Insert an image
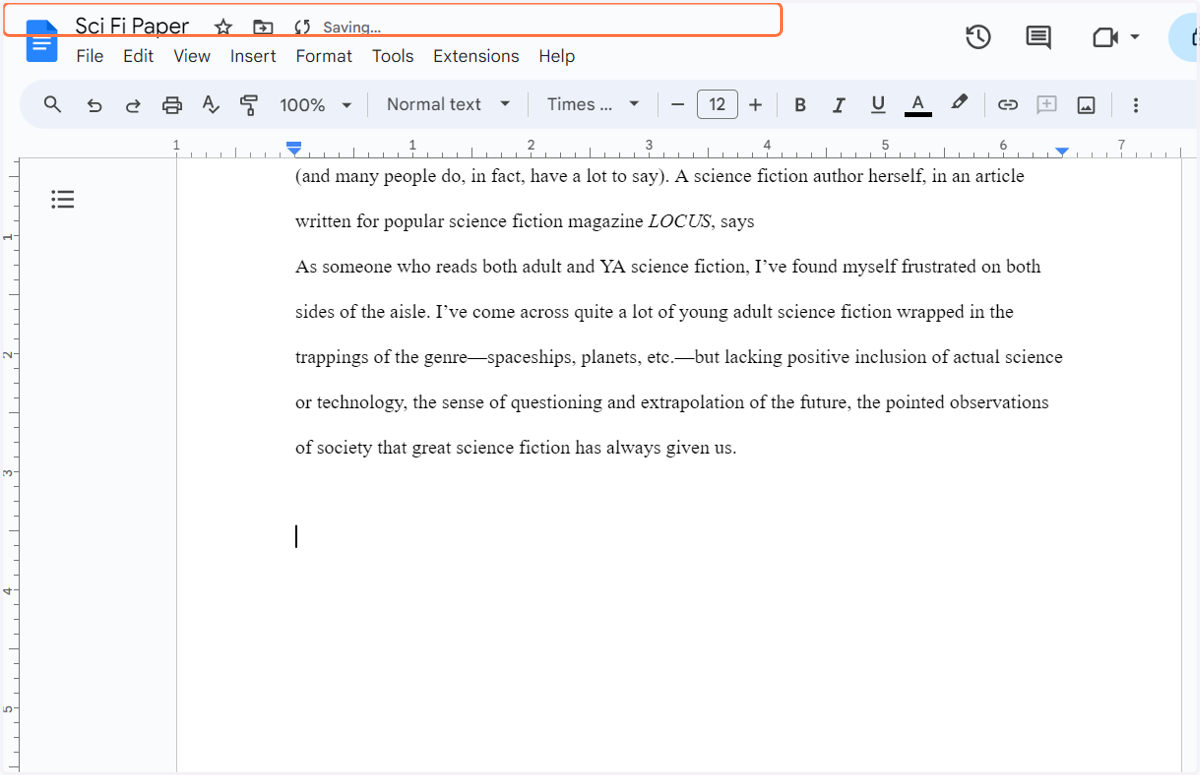 point(1086,104)
